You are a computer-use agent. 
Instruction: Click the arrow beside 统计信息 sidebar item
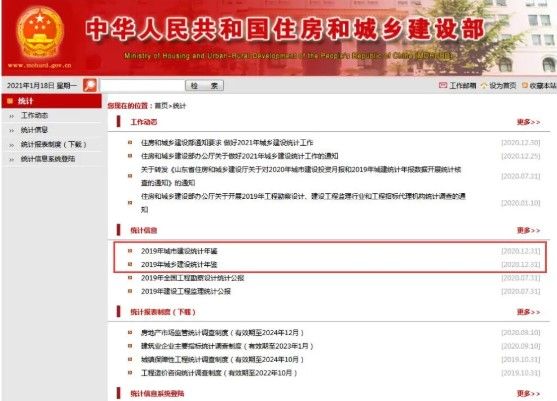point(12,131)
